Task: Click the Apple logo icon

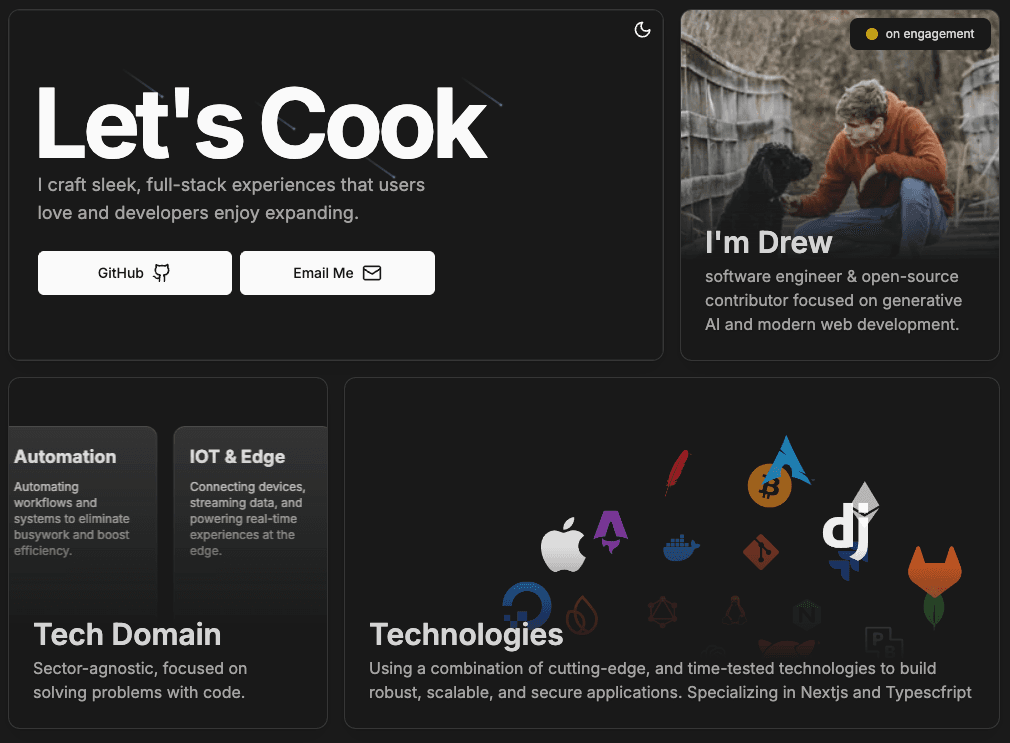Action: pos(563,545)
